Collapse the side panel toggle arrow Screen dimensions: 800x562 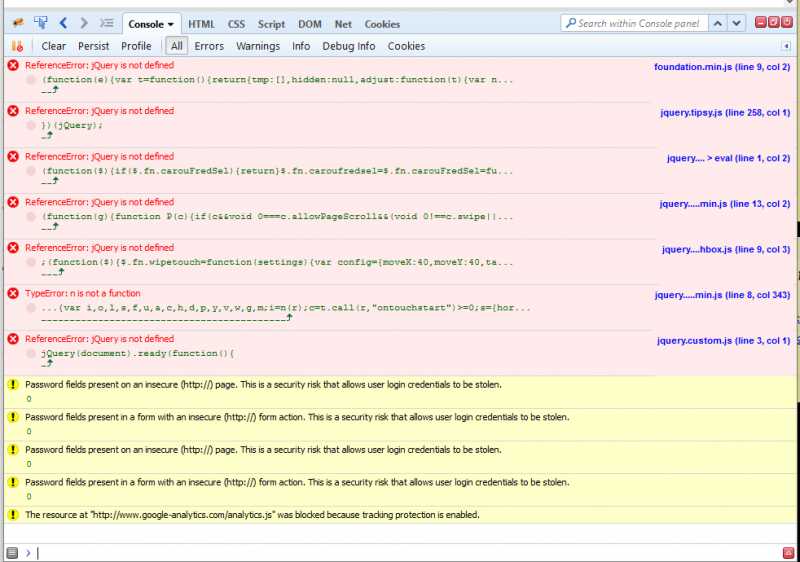click(786, 46)
